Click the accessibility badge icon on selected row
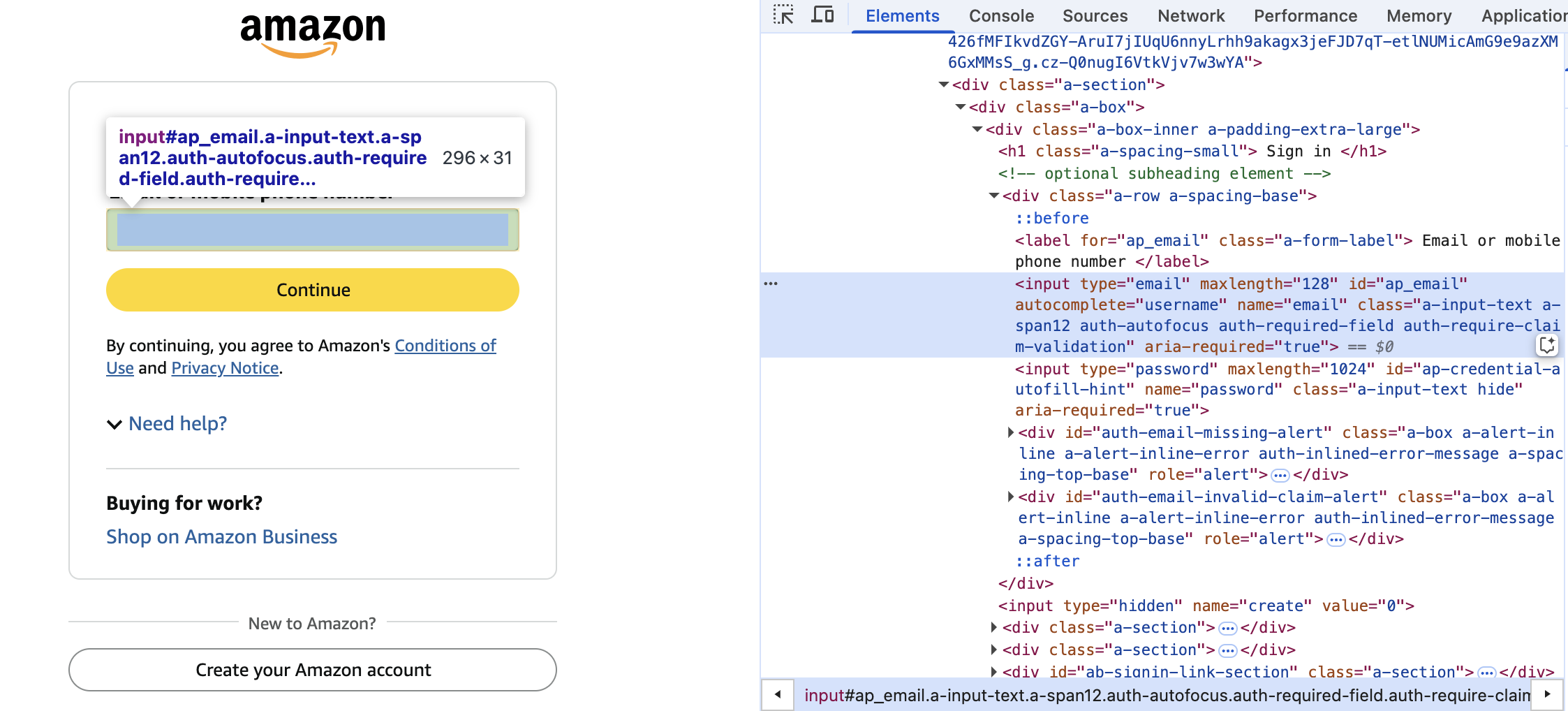The height and width of the screenshot is (711, 1568). point(1547,345)
